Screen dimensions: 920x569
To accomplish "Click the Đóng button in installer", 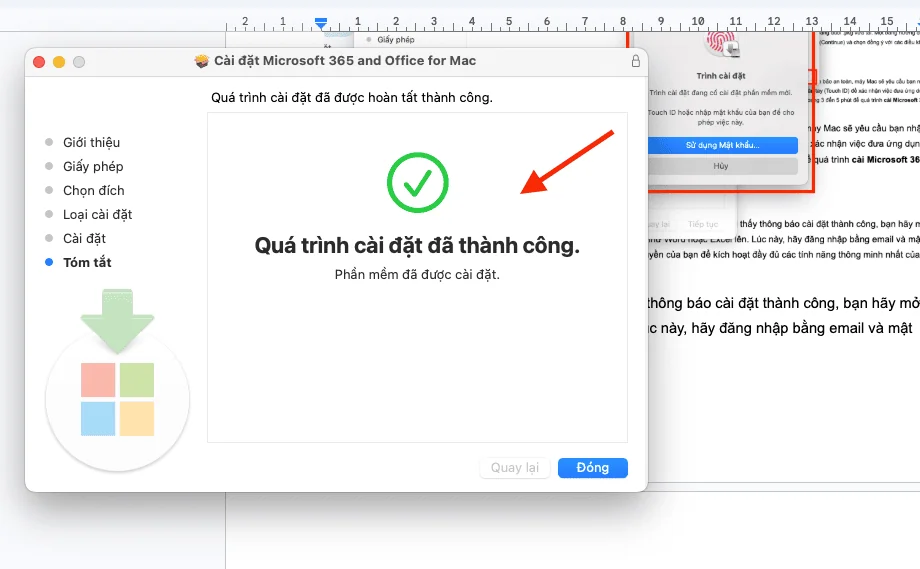I will (x=593, y=468).
